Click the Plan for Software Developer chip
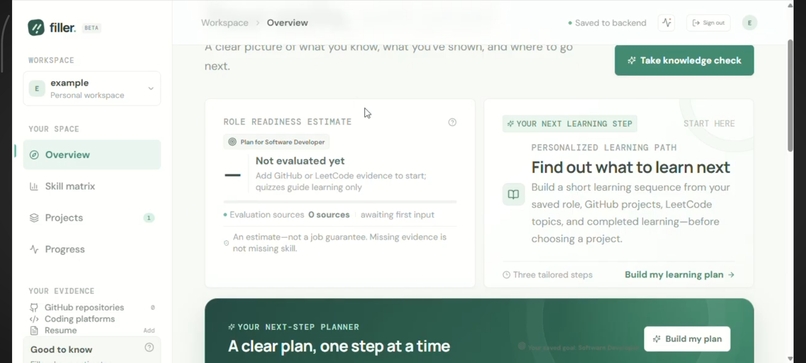Screen dimensions: 806x363 (277, 142)
